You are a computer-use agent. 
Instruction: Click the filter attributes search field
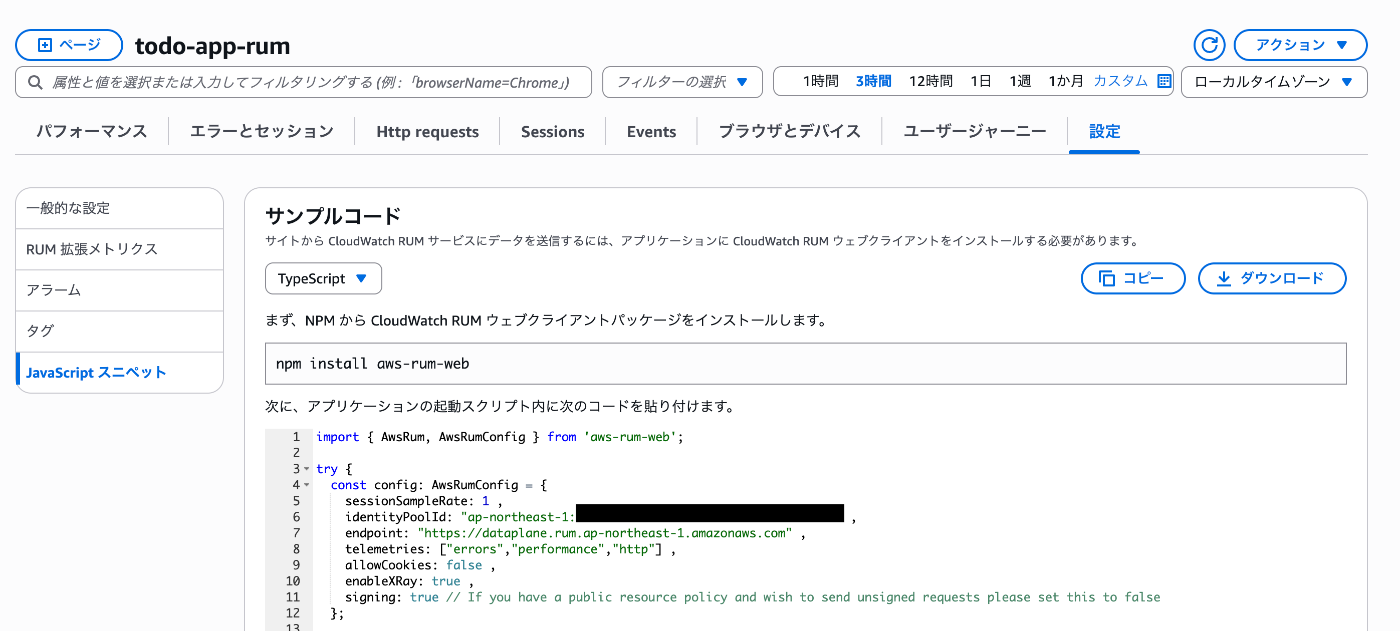tap(303, 82)
